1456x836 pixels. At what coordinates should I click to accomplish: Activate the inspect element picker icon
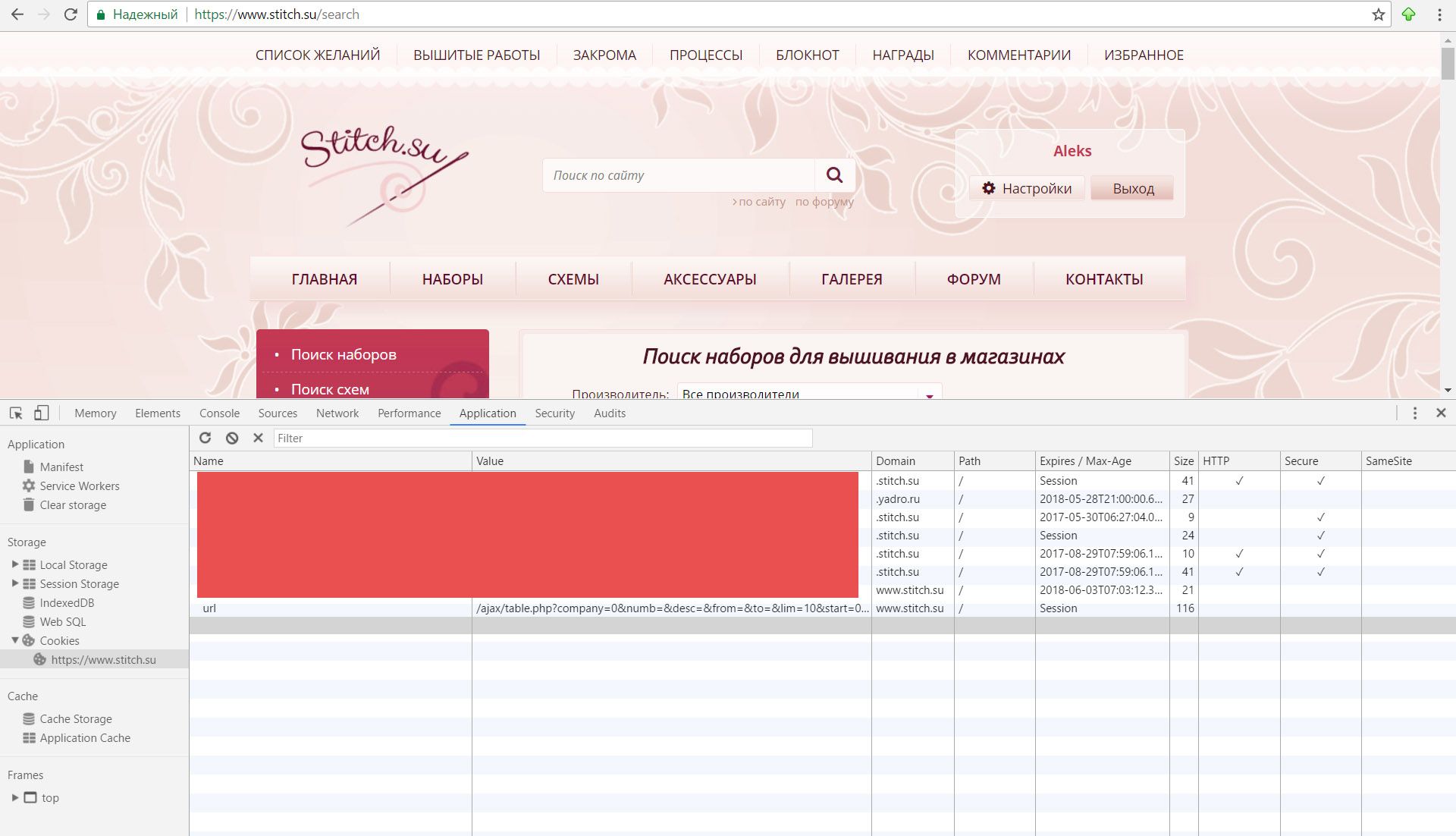(x=16, y=413)
